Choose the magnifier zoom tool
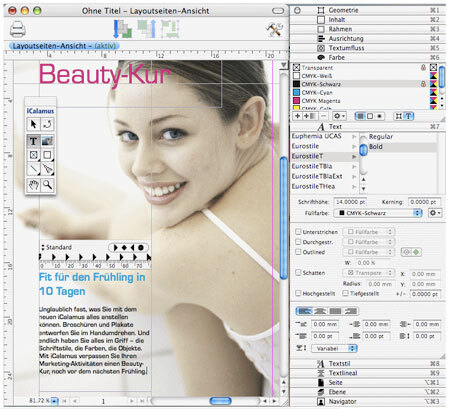The height and width of the screenshot is (409, 450). pyautogui.click(x=48, y=185)
